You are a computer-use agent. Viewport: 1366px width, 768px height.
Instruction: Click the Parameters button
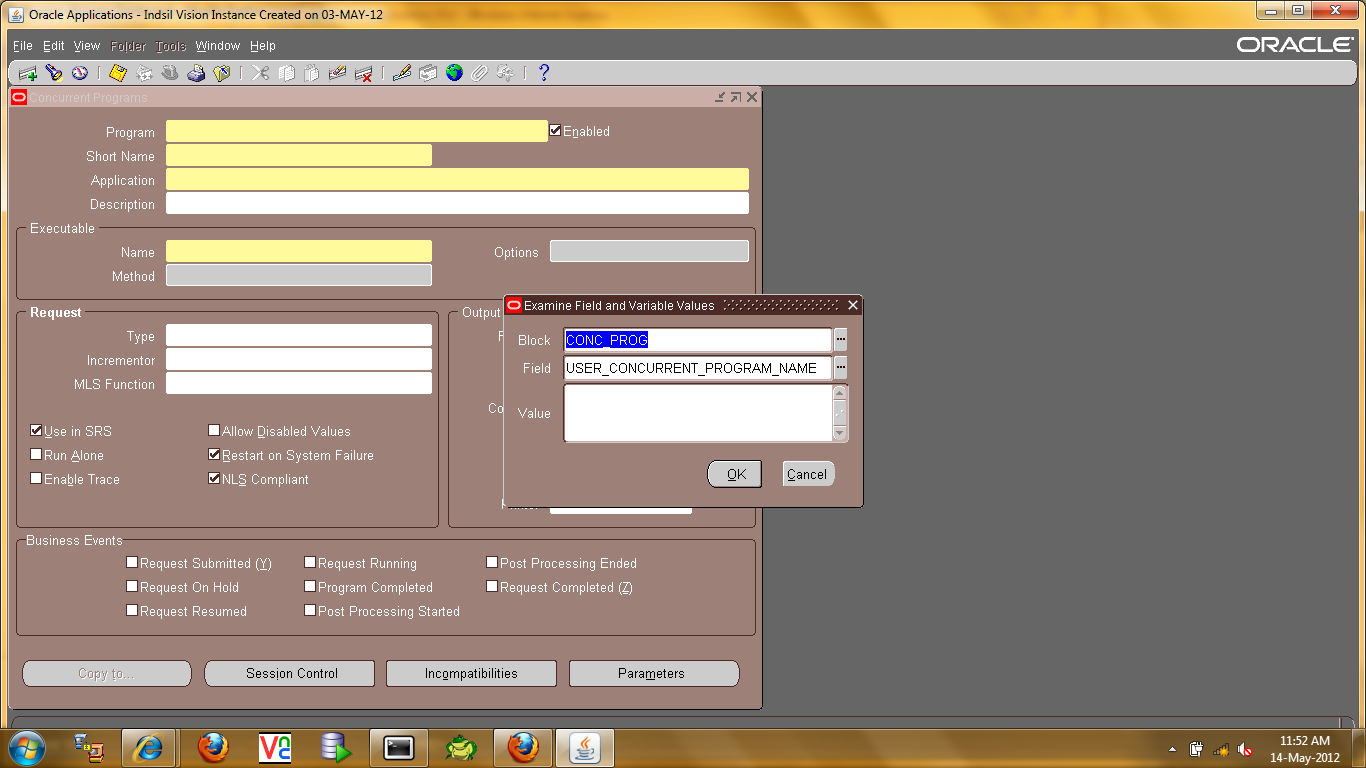(x=654, y=673)
